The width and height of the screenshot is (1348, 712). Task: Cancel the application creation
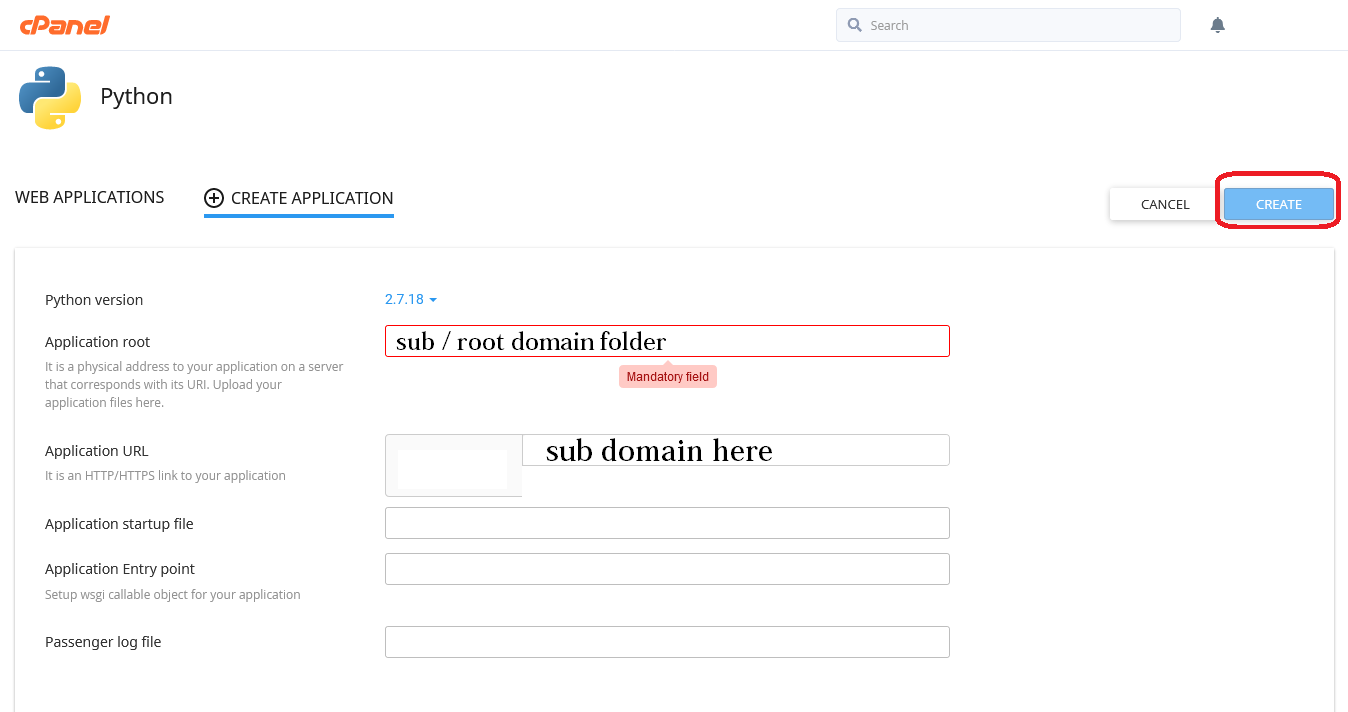pos(1165,204)
